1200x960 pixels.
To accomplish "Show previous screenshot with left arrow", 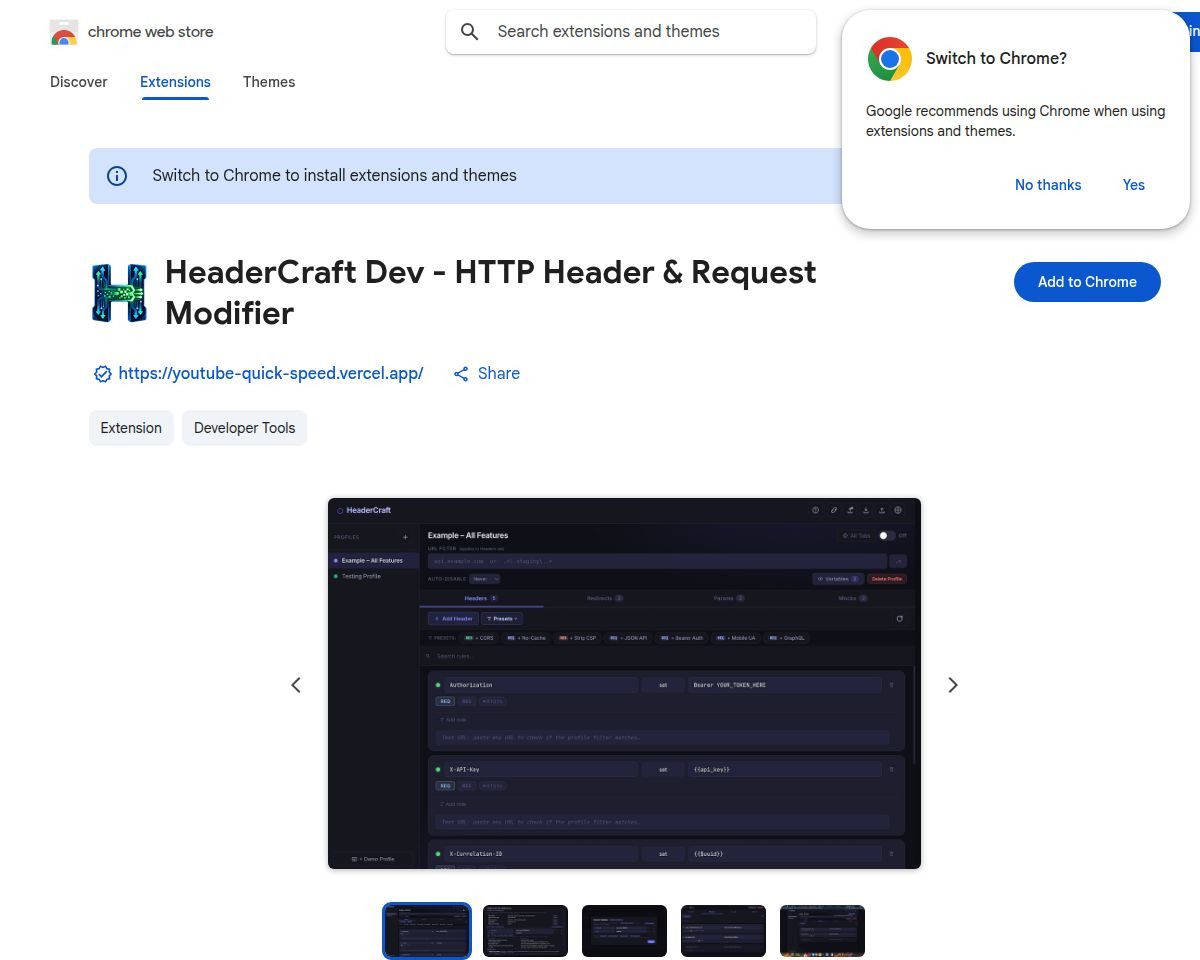I will coord(296,685).
